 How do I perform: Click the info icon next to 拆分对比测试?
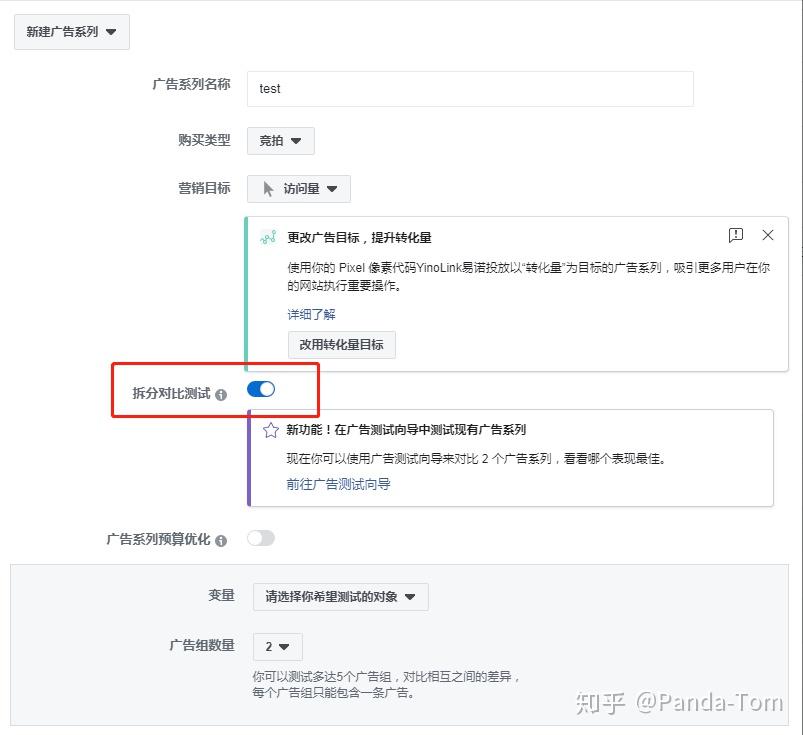[x=221, y=395]
